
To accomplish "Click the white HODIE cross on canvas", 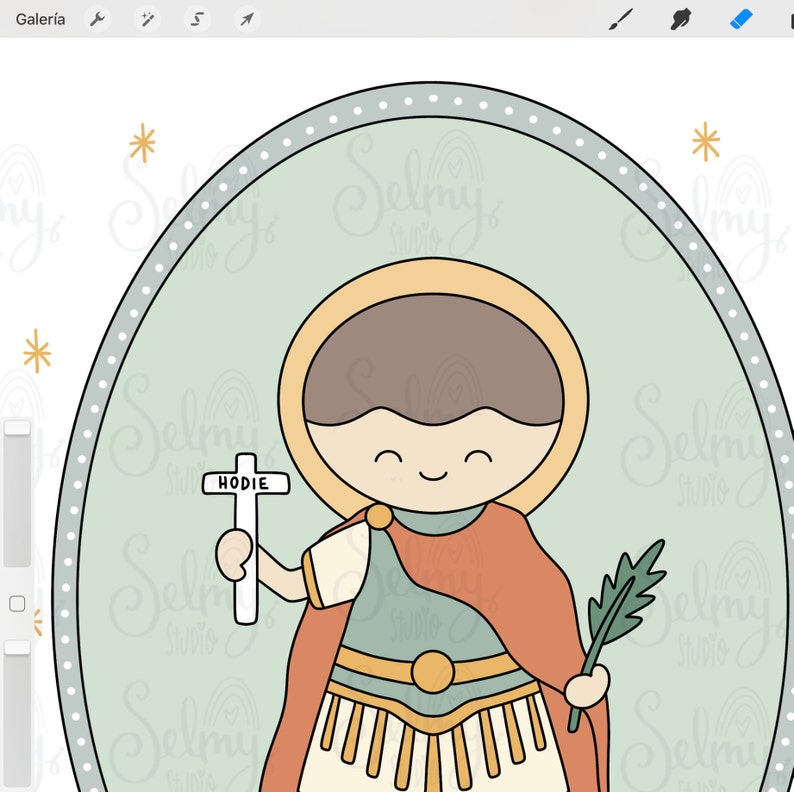I will pos(246,538).
